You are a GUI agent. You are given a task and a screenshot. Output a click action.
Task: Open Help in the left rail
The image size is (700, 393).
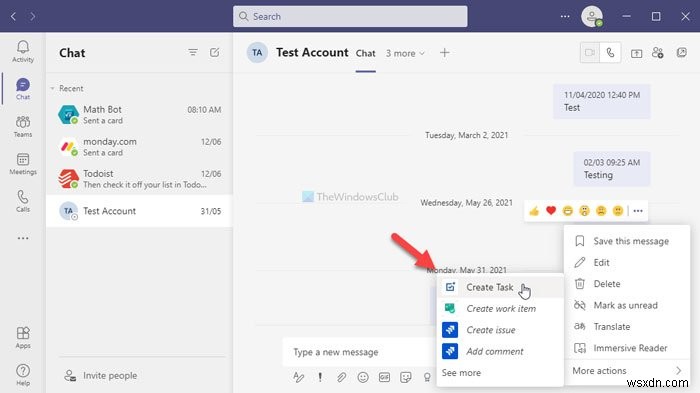pos(23,375)
